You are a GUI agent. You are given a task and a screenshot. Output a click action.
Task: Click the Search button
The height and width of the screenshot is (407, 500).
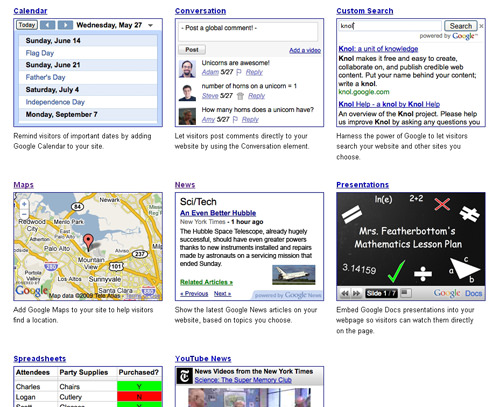click(x=461, y=26)
